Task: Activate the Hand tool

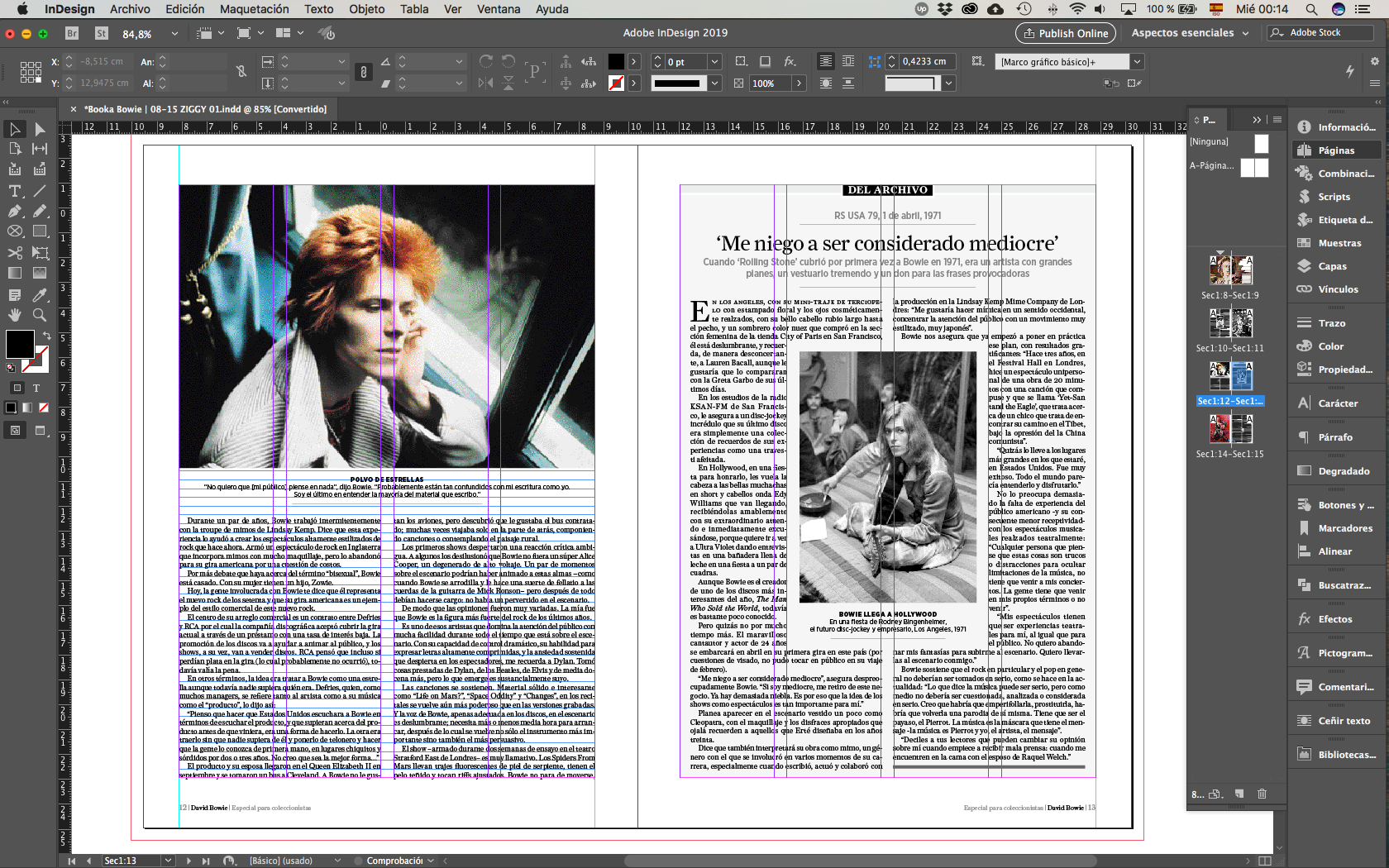Action: (x=15, y=315)
